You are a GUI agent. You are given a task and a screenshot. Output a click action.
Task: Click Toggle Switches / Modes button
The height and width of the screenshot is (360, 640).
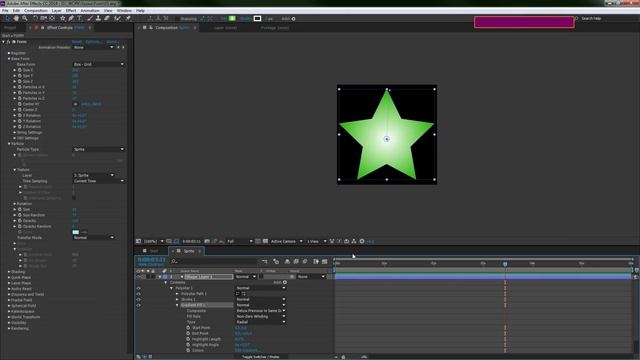(x=260, y=357)
